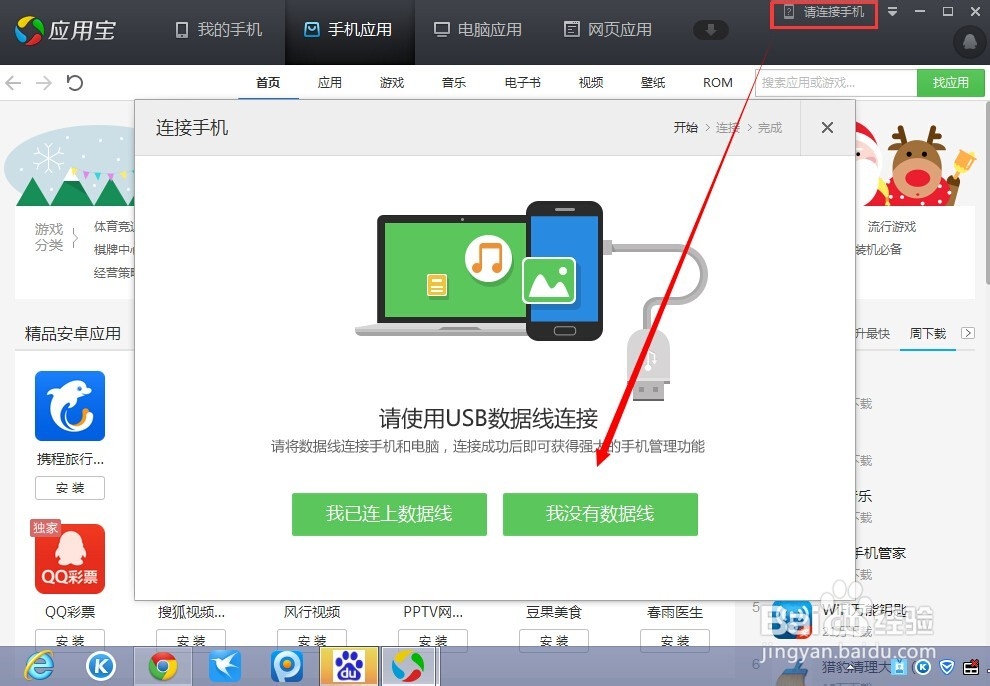Screen dimensions: 990x686
Task: Select the 应用 navigation item
Action: tap(330, 83)
